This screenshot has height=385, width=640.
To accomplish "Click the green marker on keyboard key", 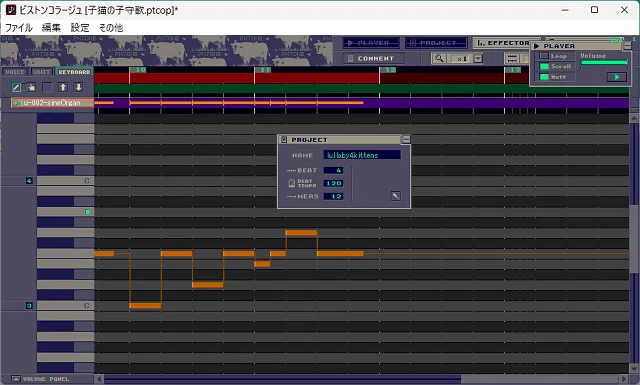I will click(88, 212).
